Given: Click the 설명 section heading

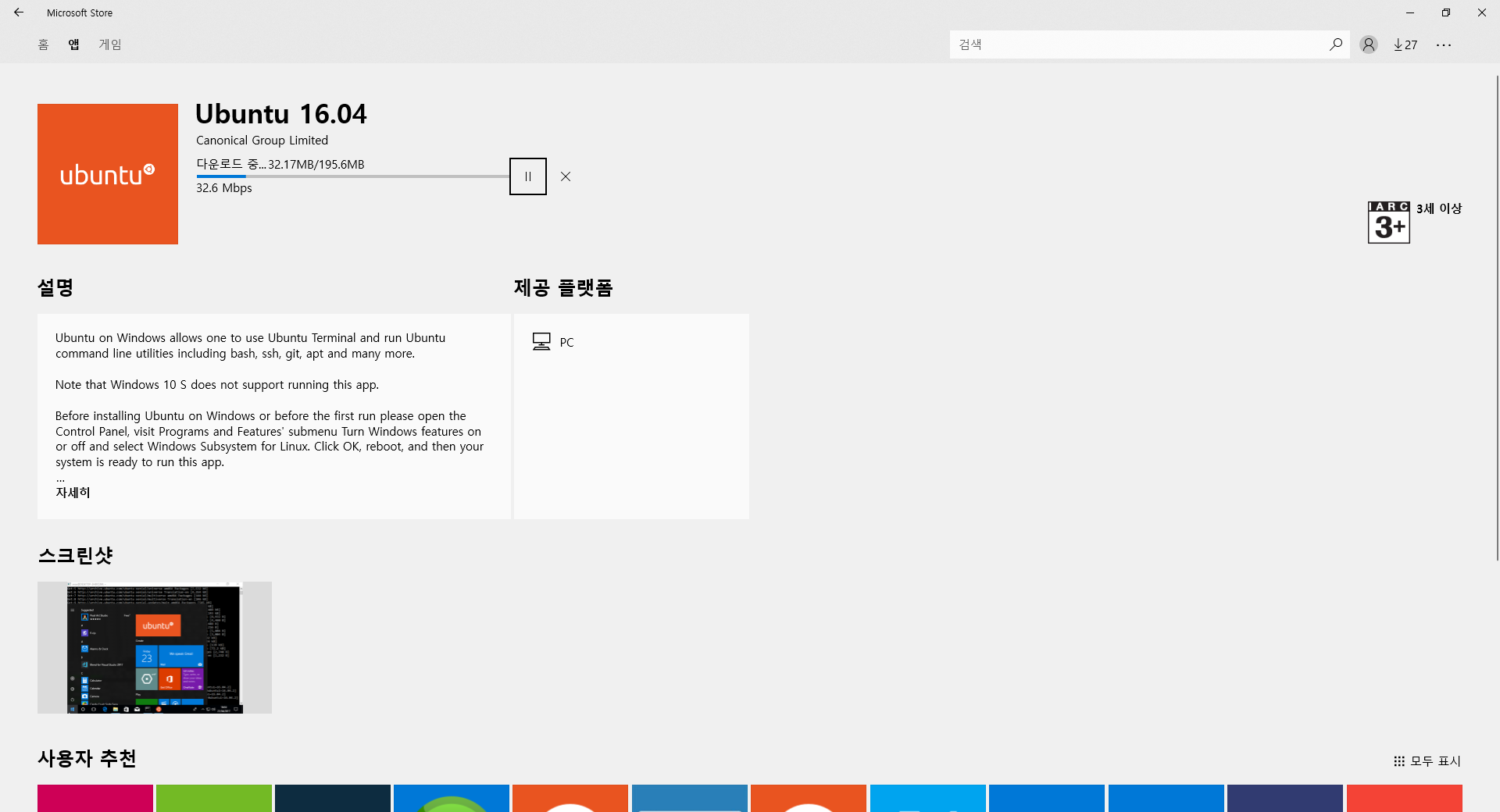Looking at the screenshot, I should pos(55,287).
